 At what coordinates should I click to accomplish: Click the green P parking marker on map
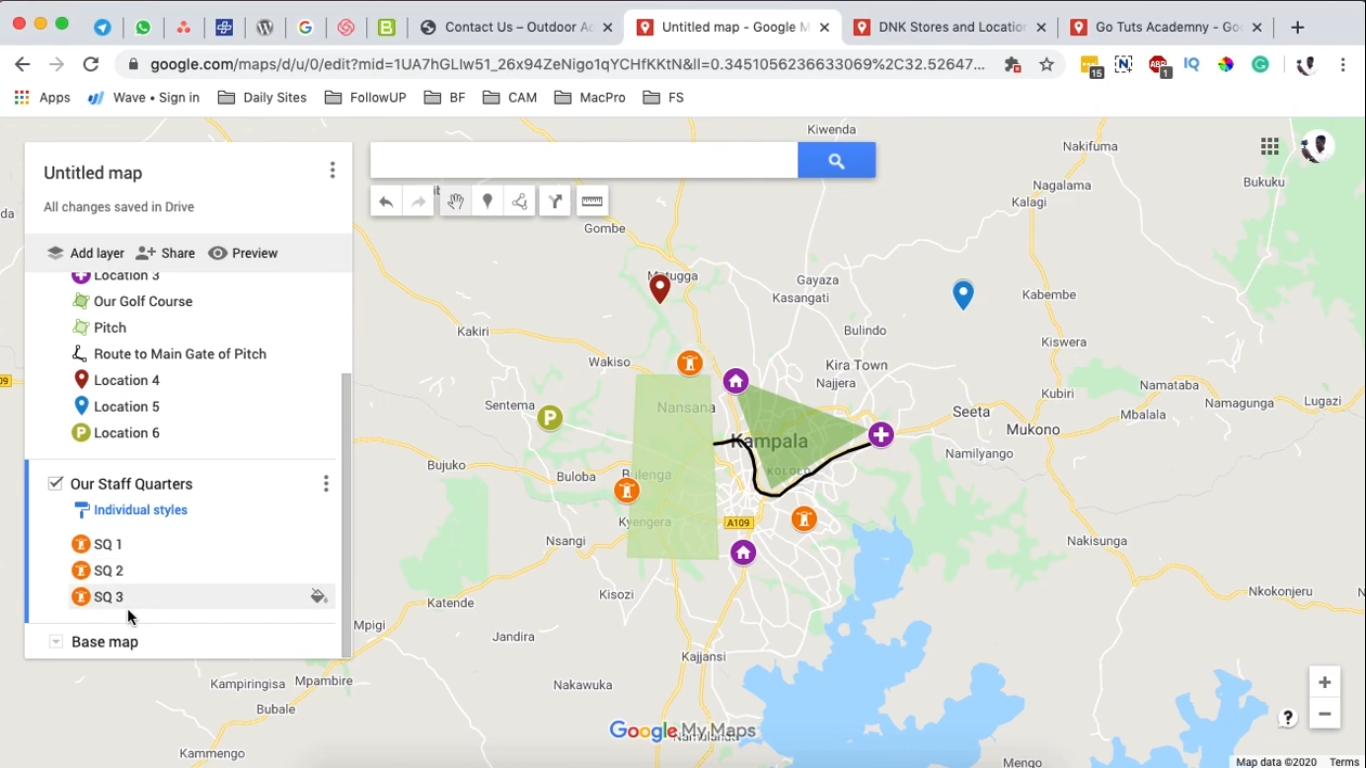550,418
